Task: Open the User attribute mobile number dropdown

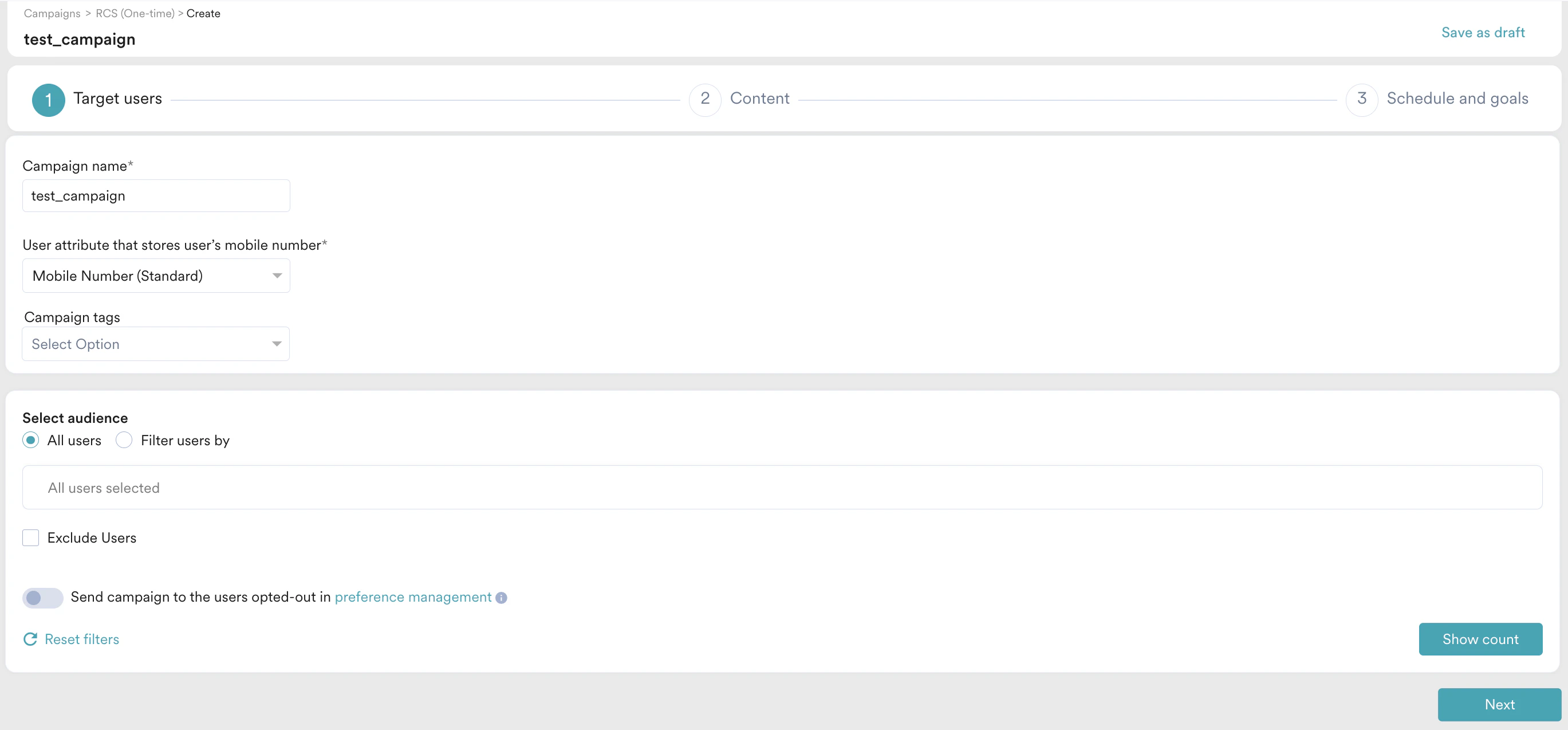Action: point(156,276)
